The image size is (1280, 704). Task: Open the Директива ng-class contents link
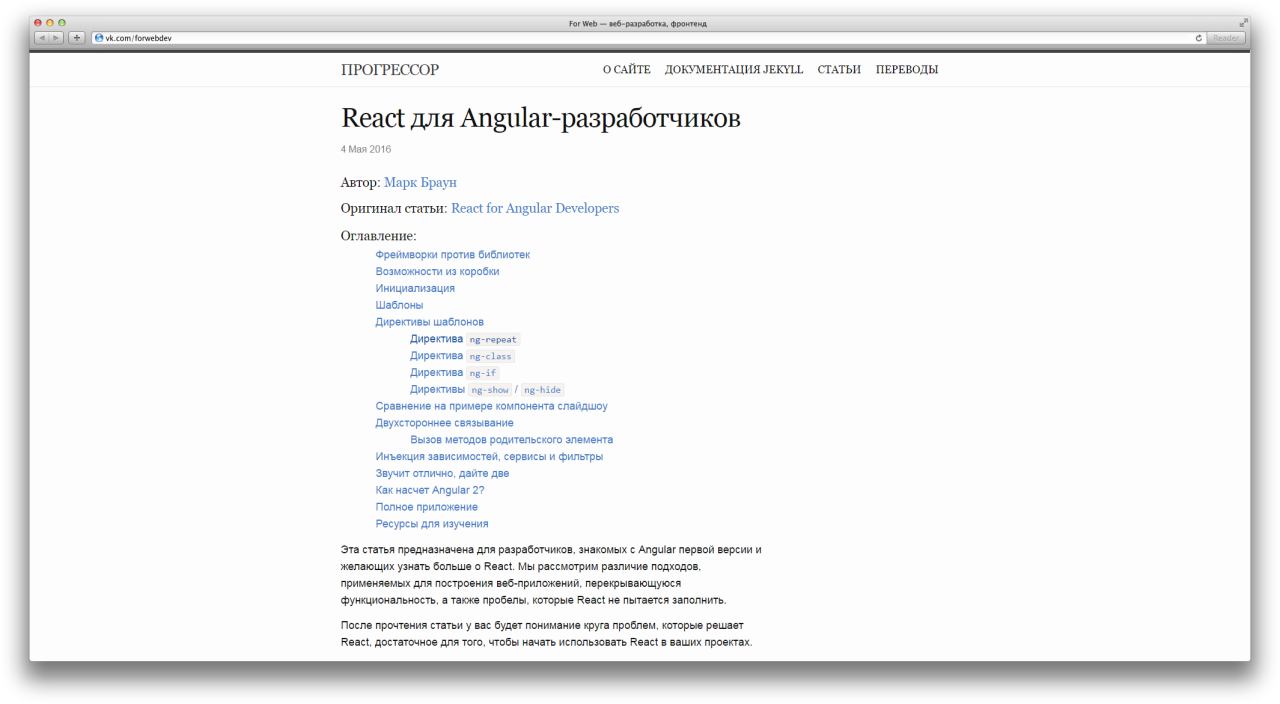[x=462, y=356]
